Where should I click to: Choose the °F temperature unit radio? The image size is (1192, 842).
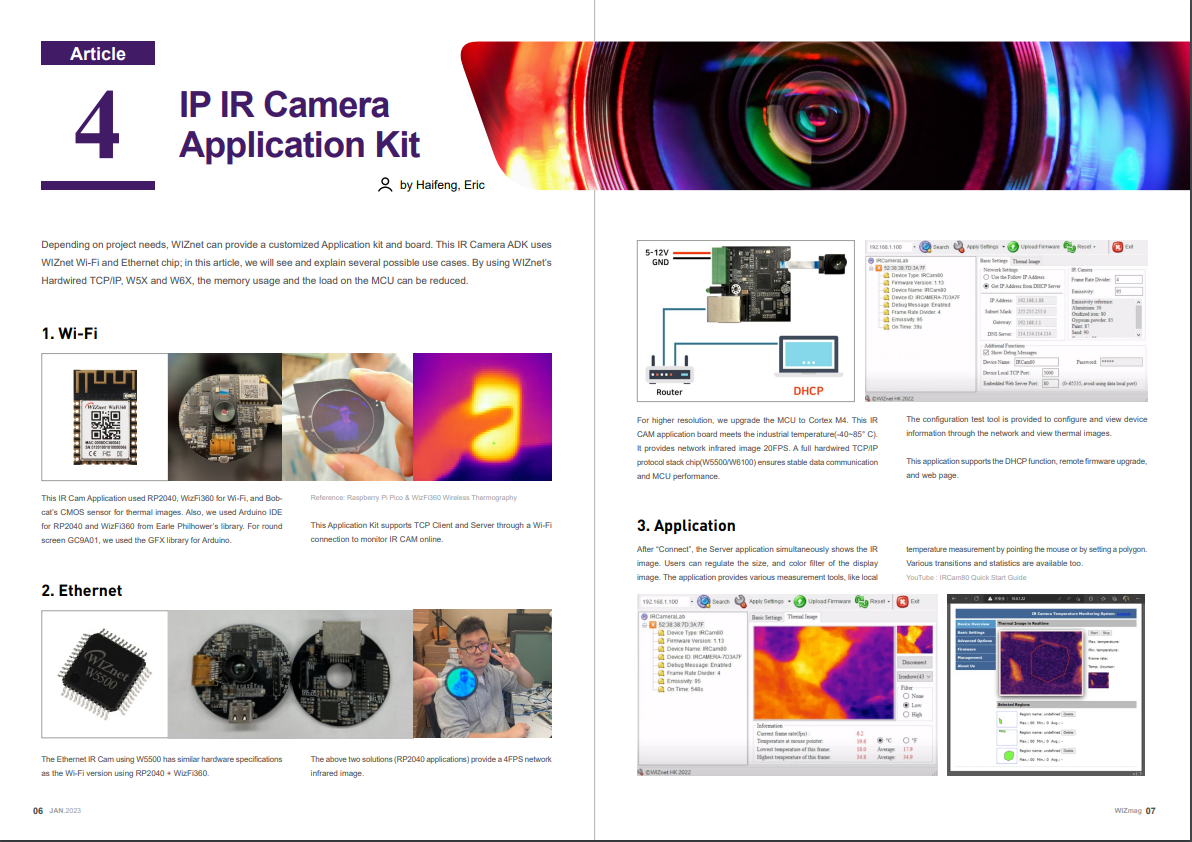click(x=906, y=740)
